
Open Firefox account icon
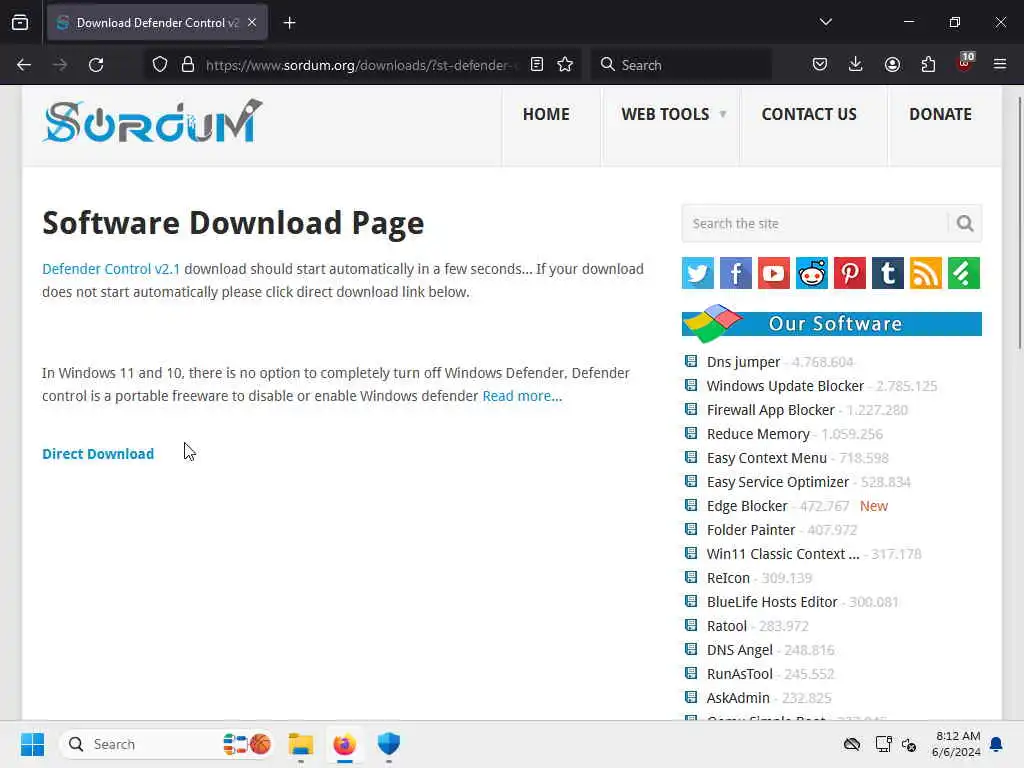coord(892,65)
